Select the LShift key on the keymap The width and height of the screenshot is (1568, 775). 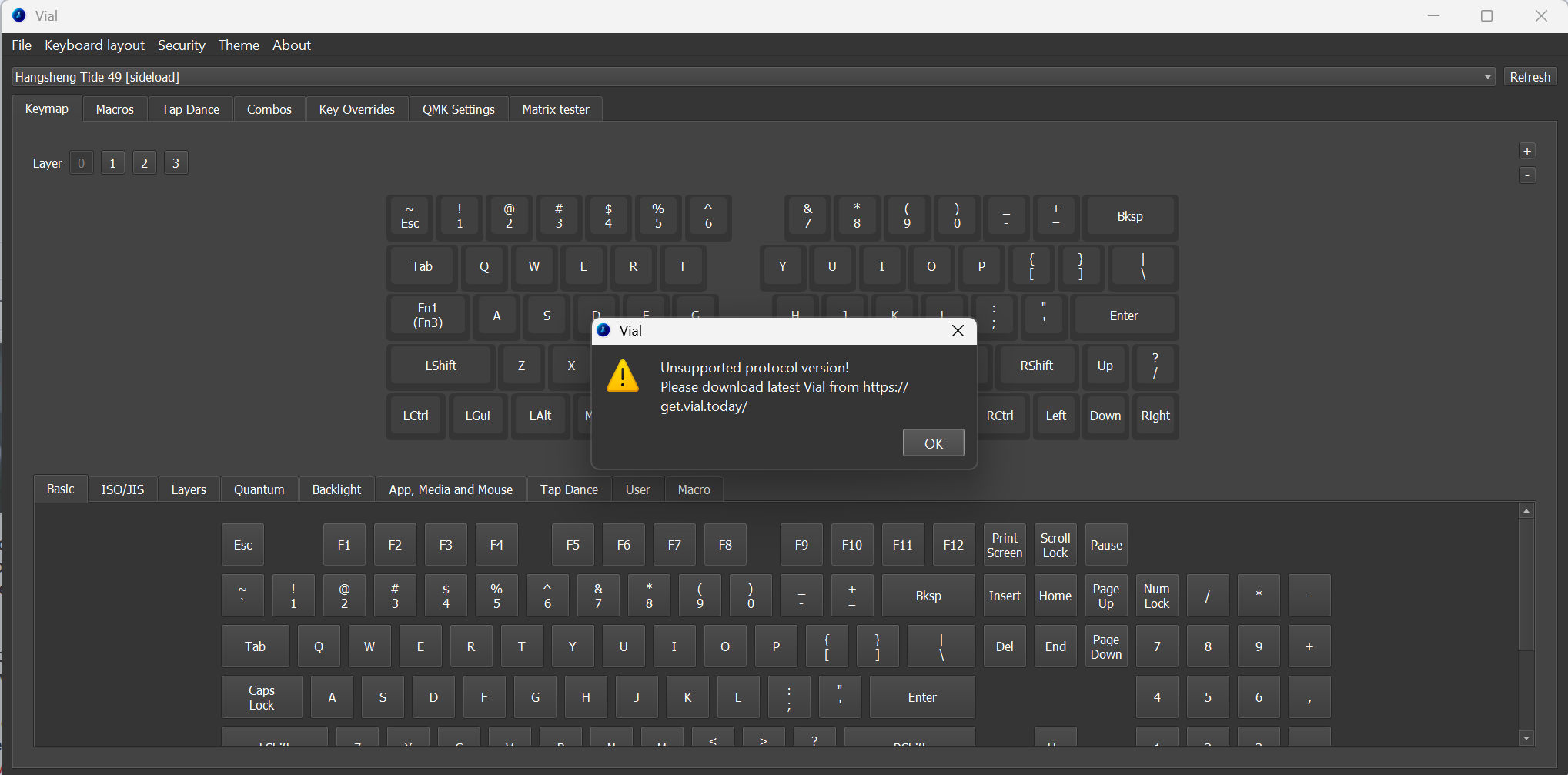(441, 366)
